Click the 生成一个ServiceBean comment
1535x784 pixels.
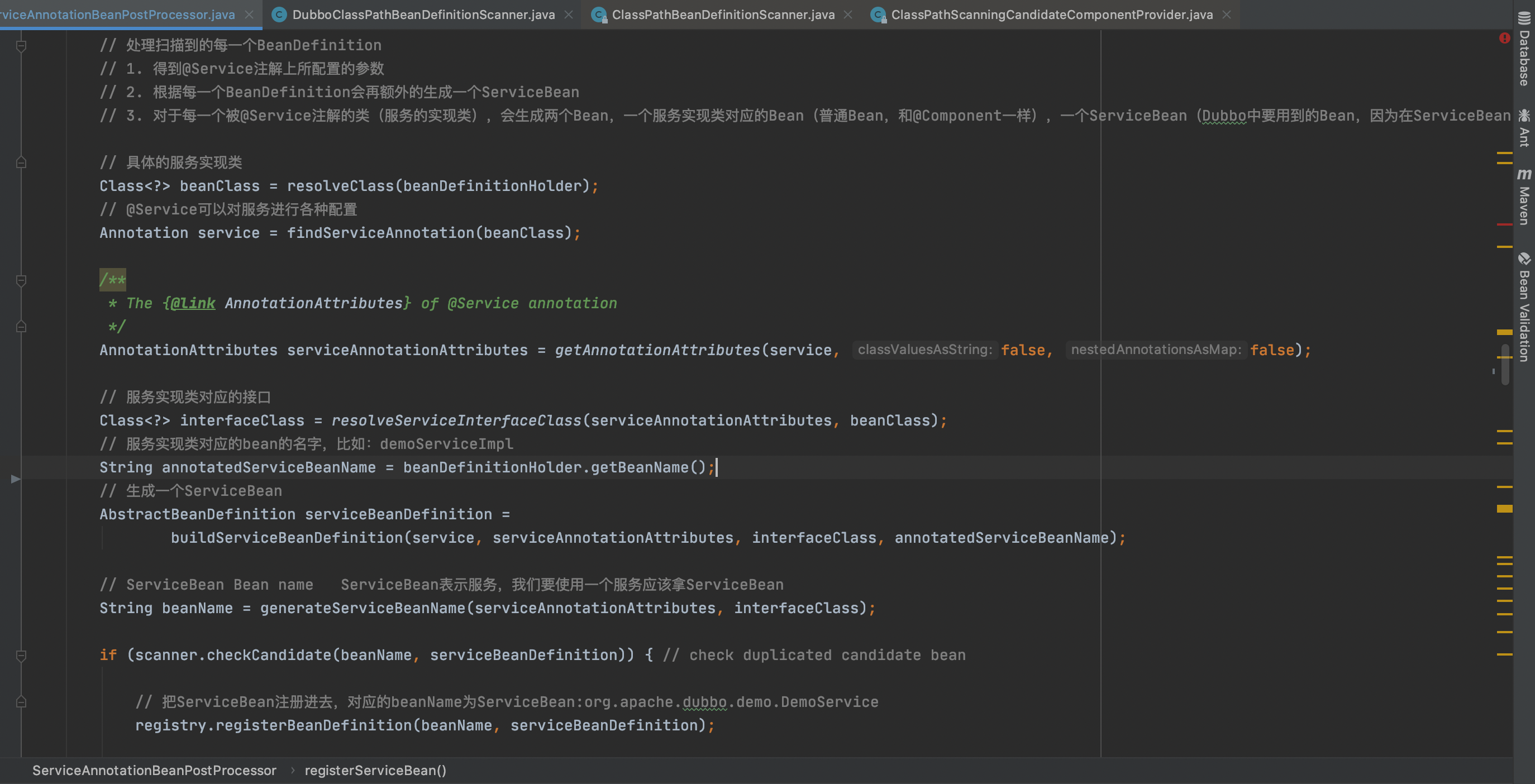click(x=190, y=491)
